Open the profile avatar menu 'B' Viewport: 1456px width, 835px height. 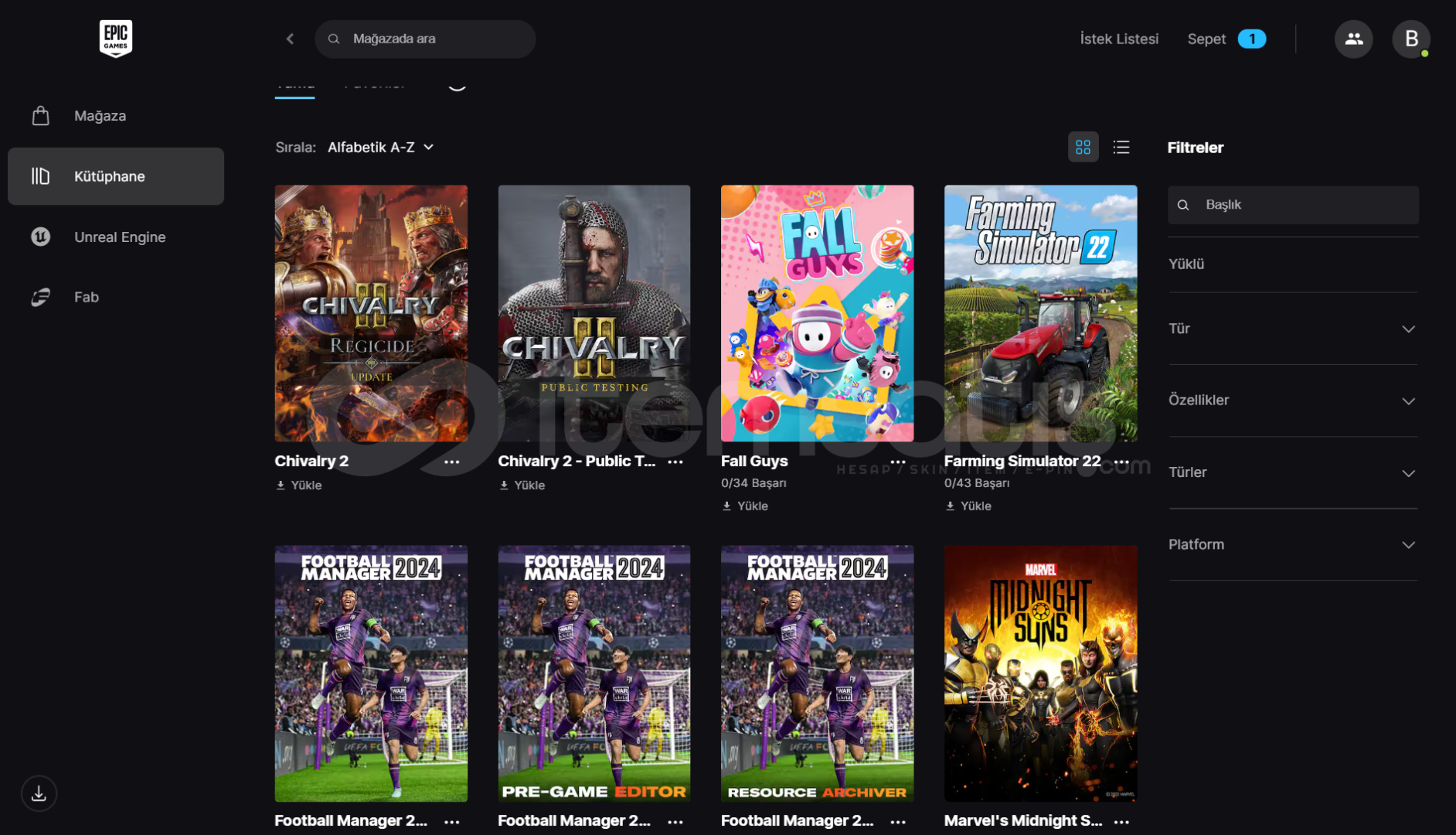pyautogui.click(x=1411, y=39)
